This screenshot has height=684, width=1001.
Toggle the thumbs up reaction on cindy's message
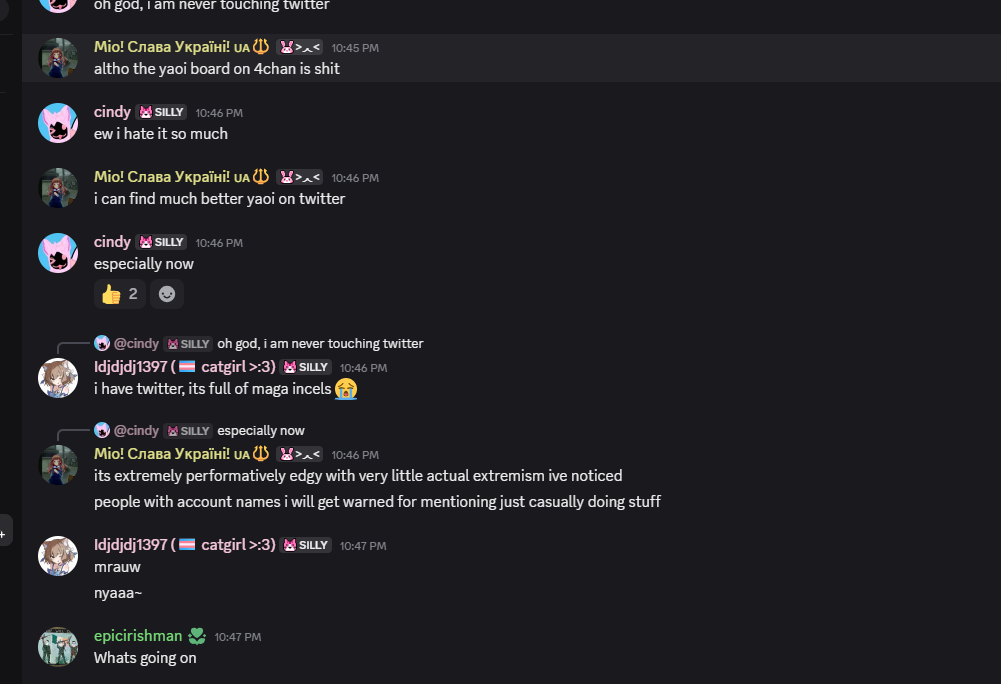pyautogui.click(x=119, y=294)
